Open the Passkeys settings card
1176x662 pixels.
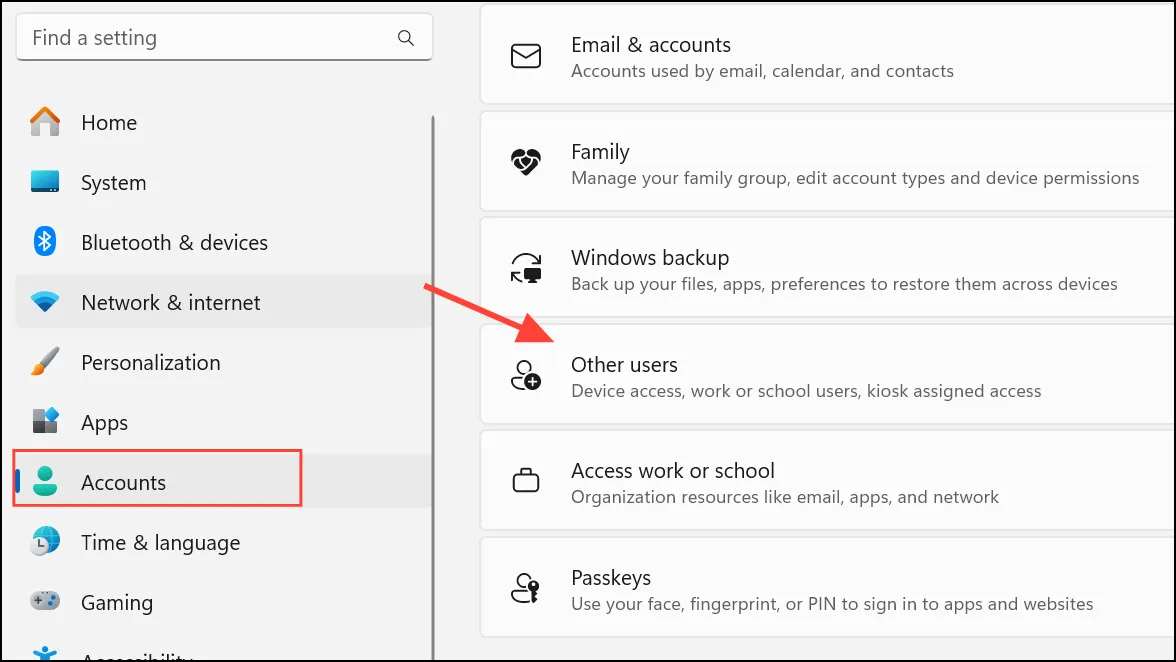827,587
